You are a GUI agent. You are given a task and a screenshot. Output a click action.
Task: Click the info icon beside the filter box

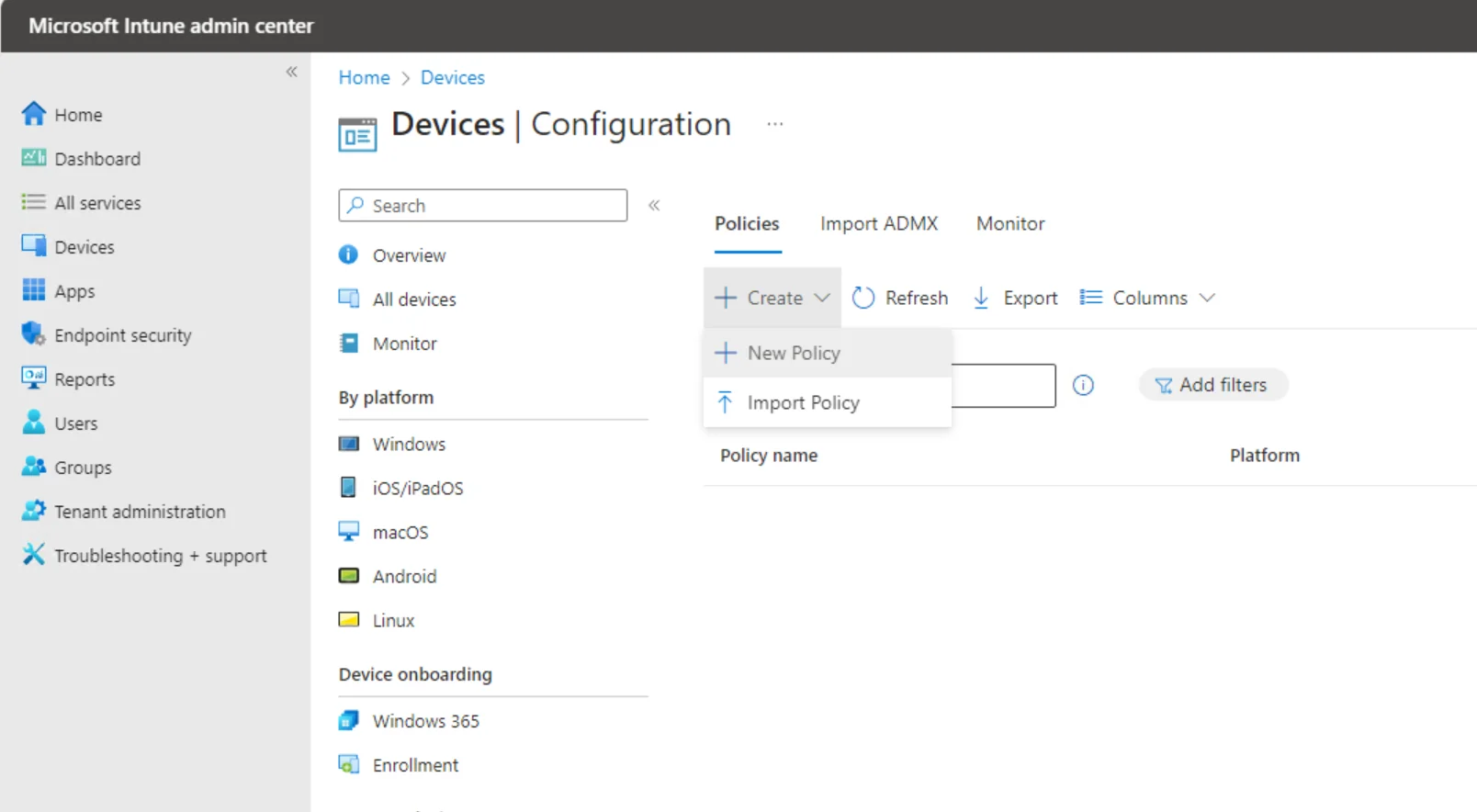pos(1083,385)
